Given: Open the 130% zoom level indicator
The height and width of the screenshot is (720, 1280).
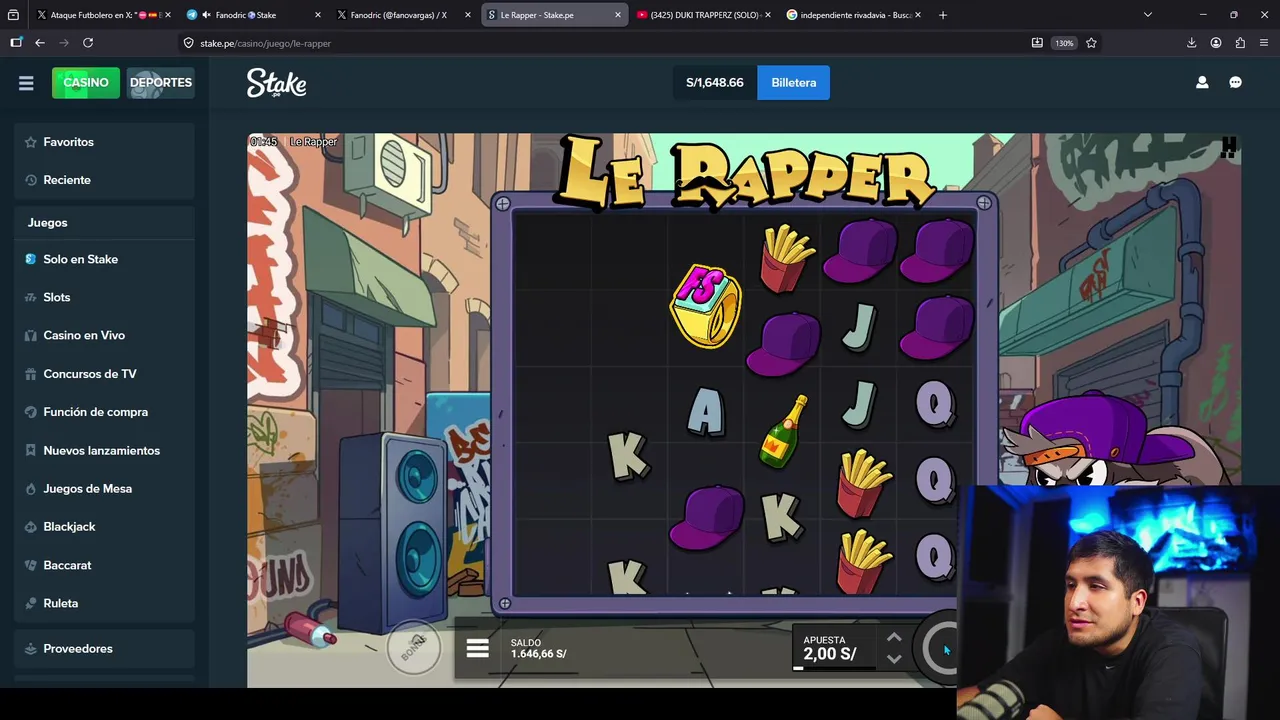Looking at the screenshot, I should [x=1064, y=43].
